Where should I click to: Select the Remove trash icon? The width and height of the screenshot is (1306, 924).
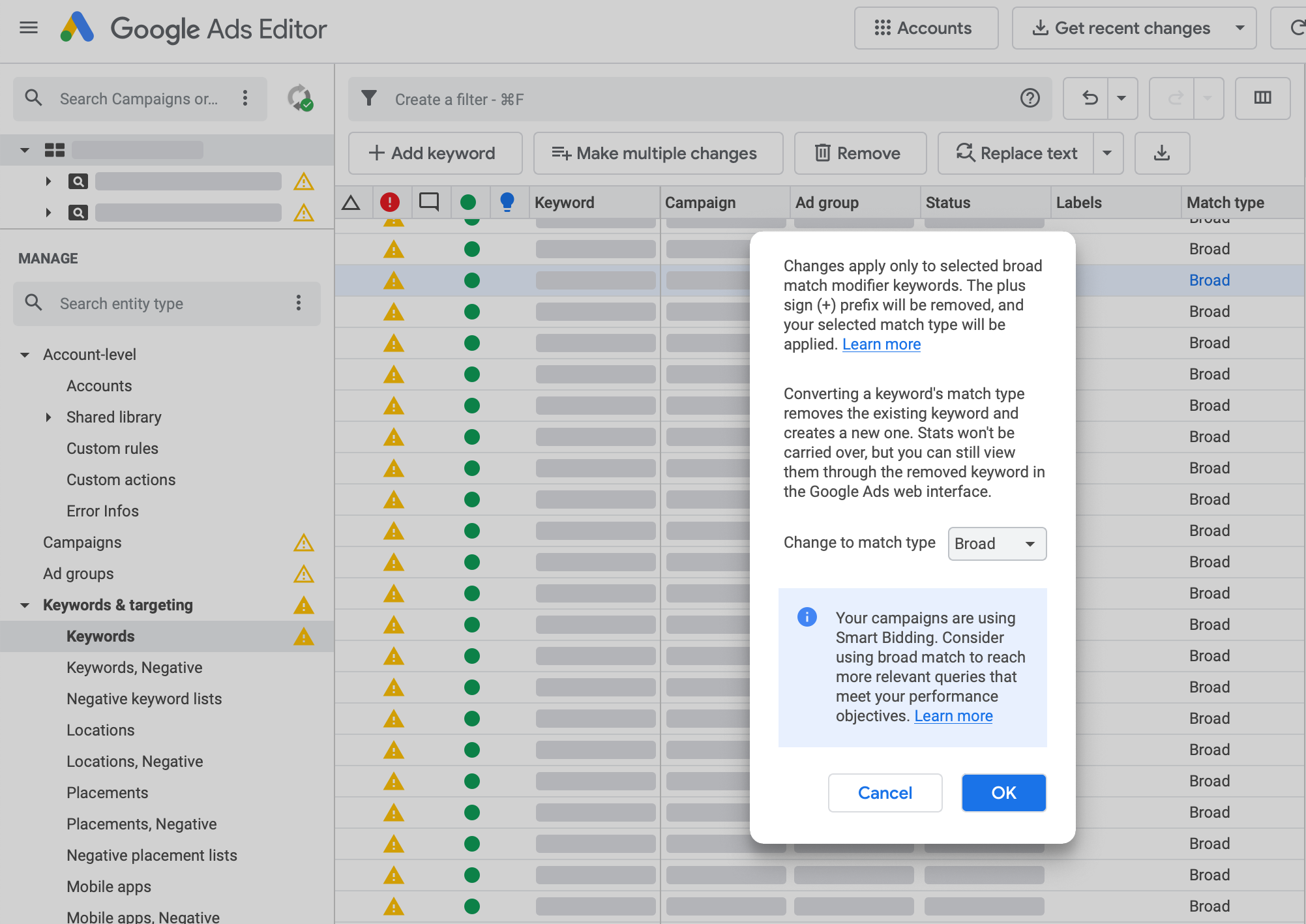coord(823,153)
